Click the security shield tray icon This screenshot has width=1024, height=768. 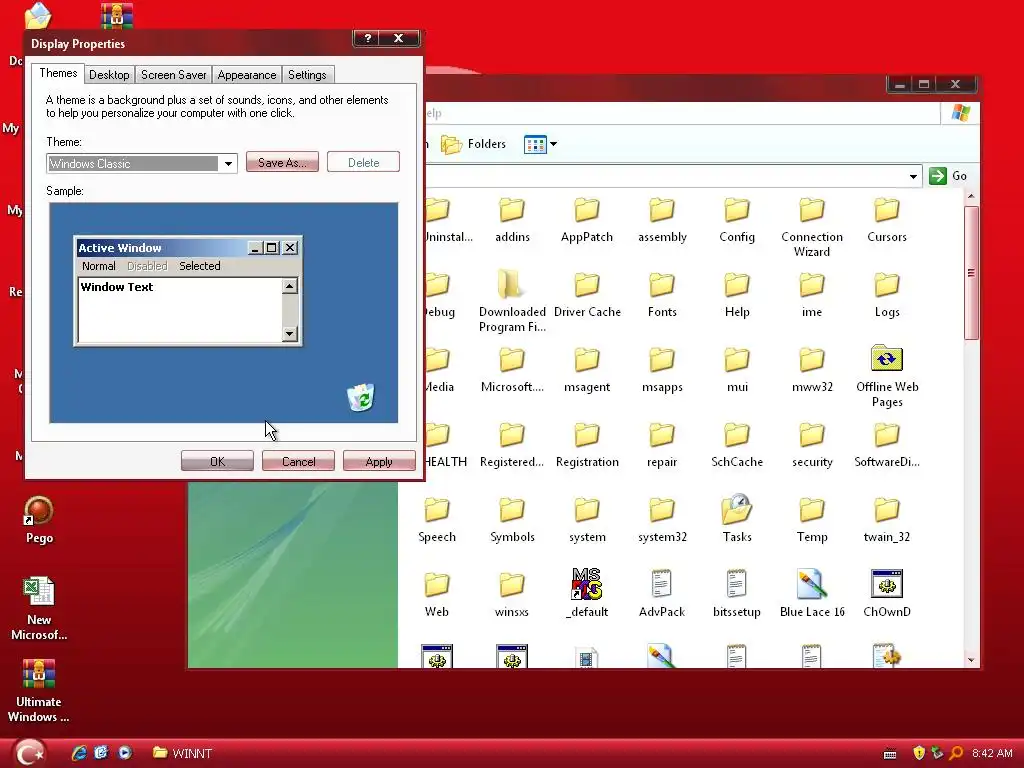[x=919, y=753]
